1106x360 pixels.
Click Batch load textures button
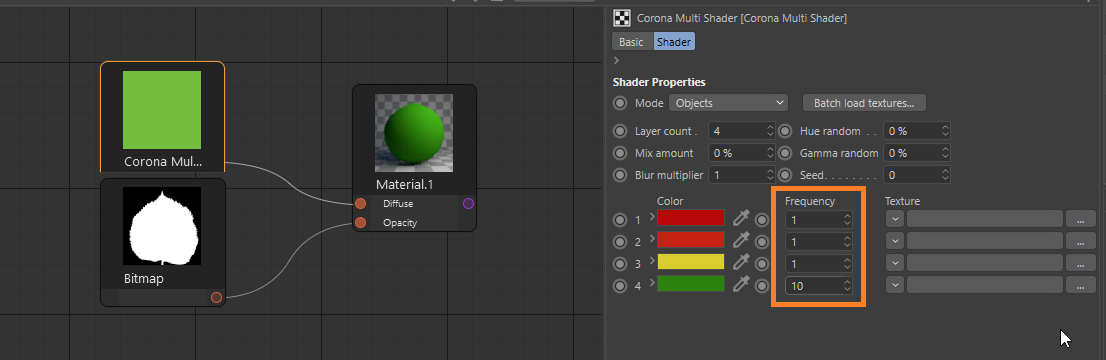(x=864, y=103)
